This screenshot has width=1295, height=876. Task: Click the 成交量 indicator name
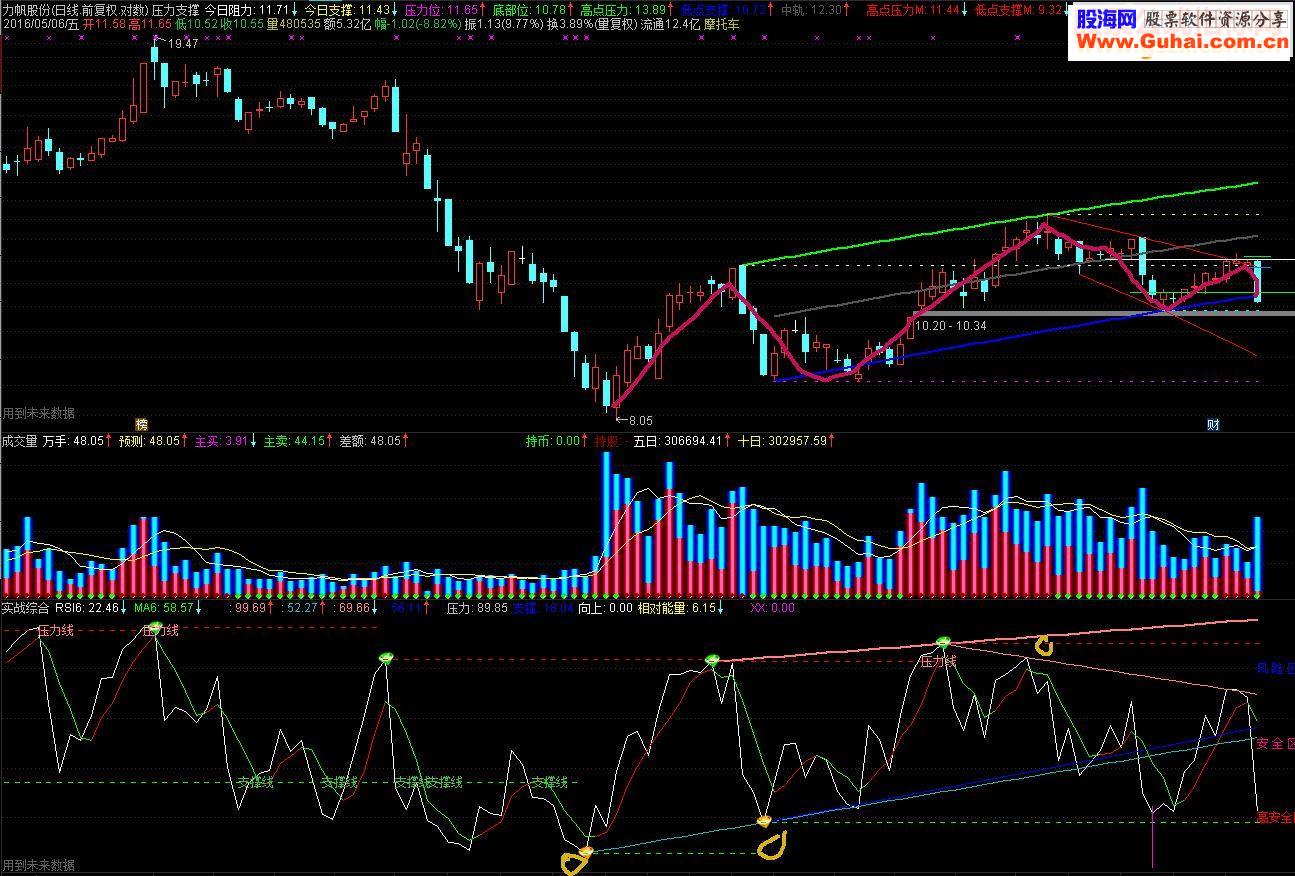coord(19,440)
